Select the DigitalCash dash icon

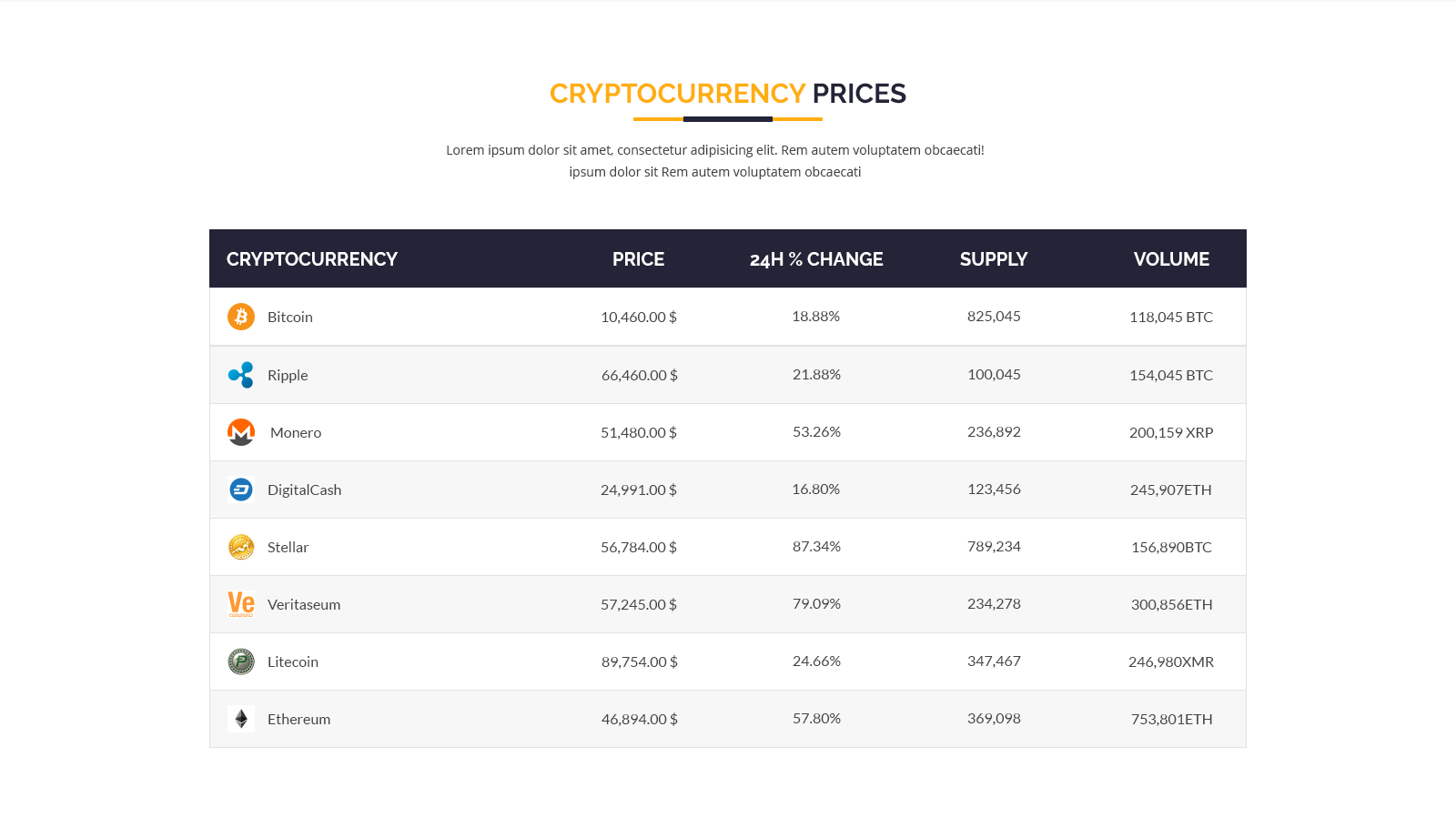240,489
